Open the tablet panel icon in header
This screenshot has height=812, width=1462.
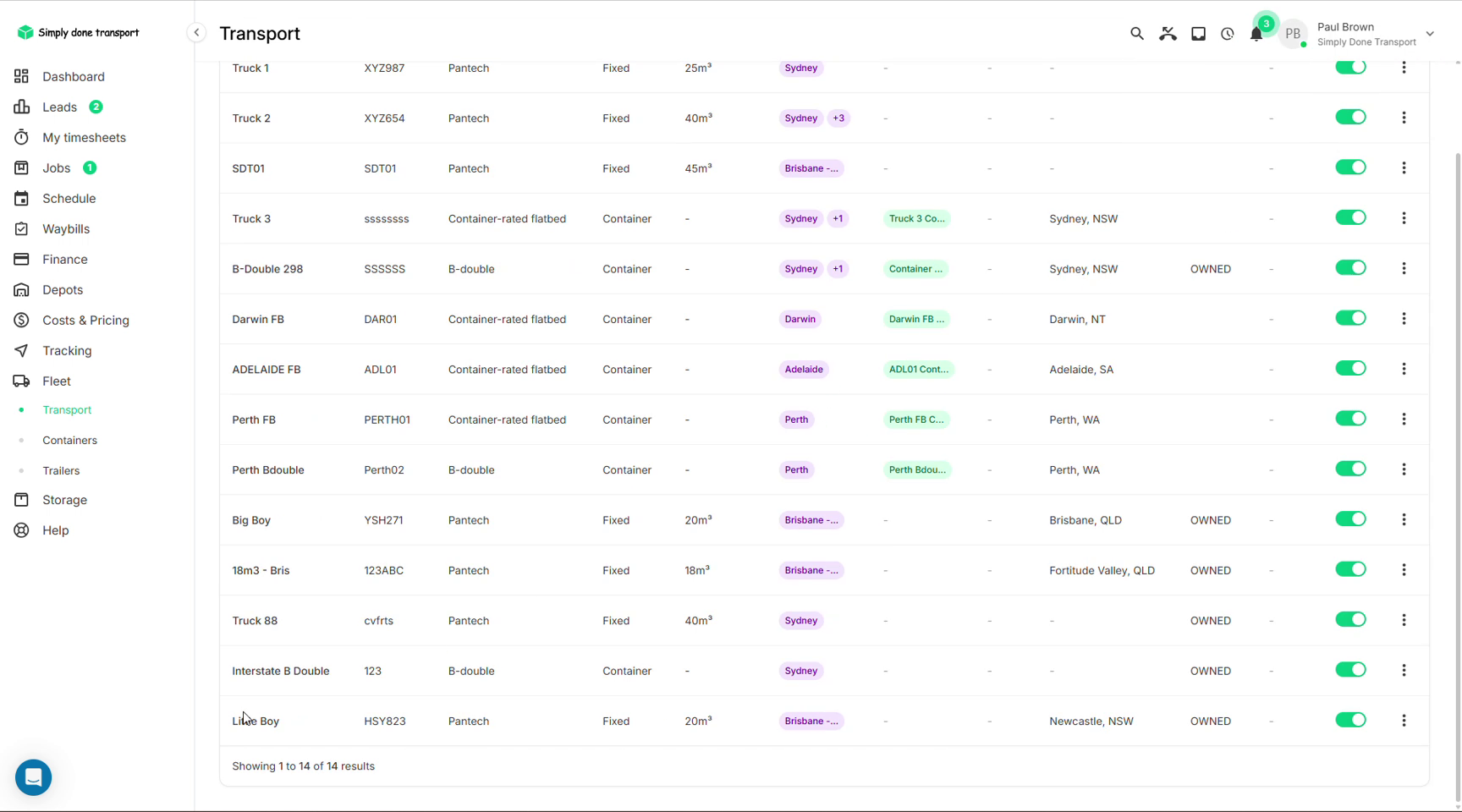pyautogui.click(x=1198, y=34)
